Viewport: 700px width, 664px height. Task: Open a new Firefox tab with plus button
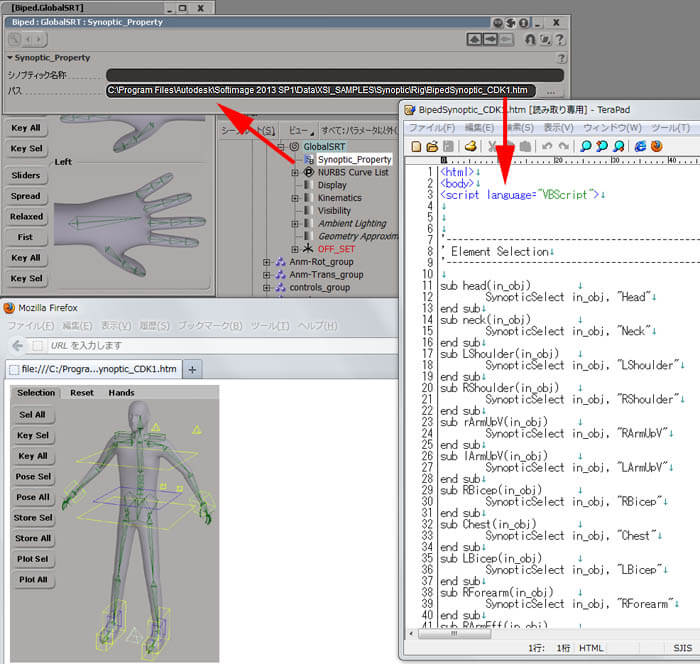[194, 369]
